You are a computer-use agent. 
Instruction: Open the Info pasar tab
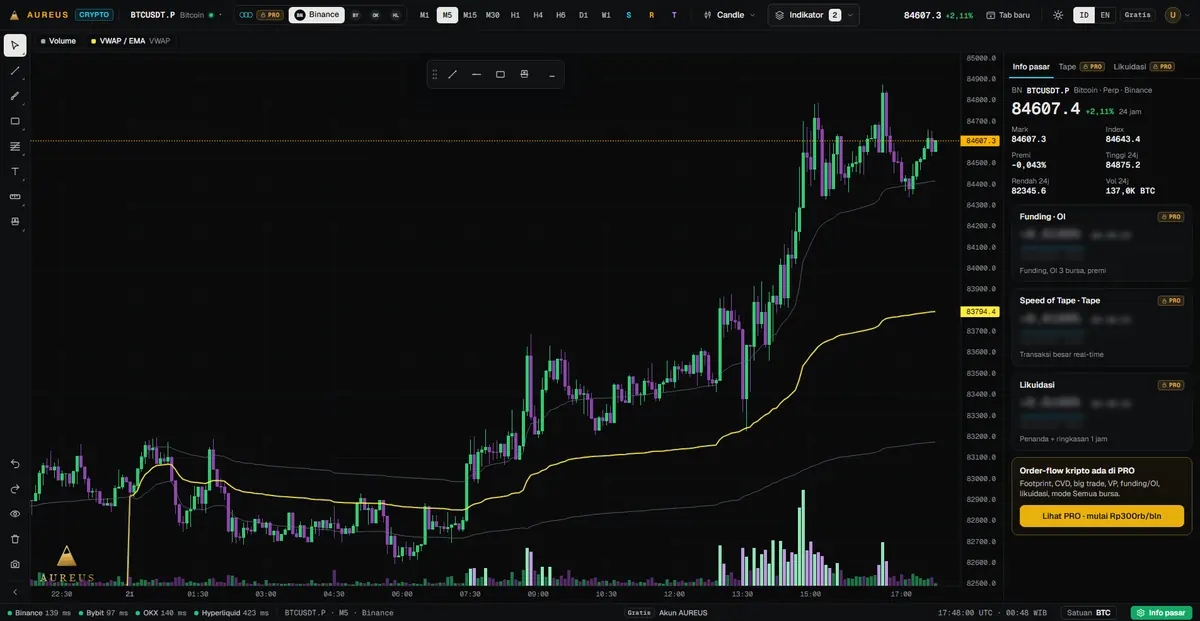pos(1031,66)
